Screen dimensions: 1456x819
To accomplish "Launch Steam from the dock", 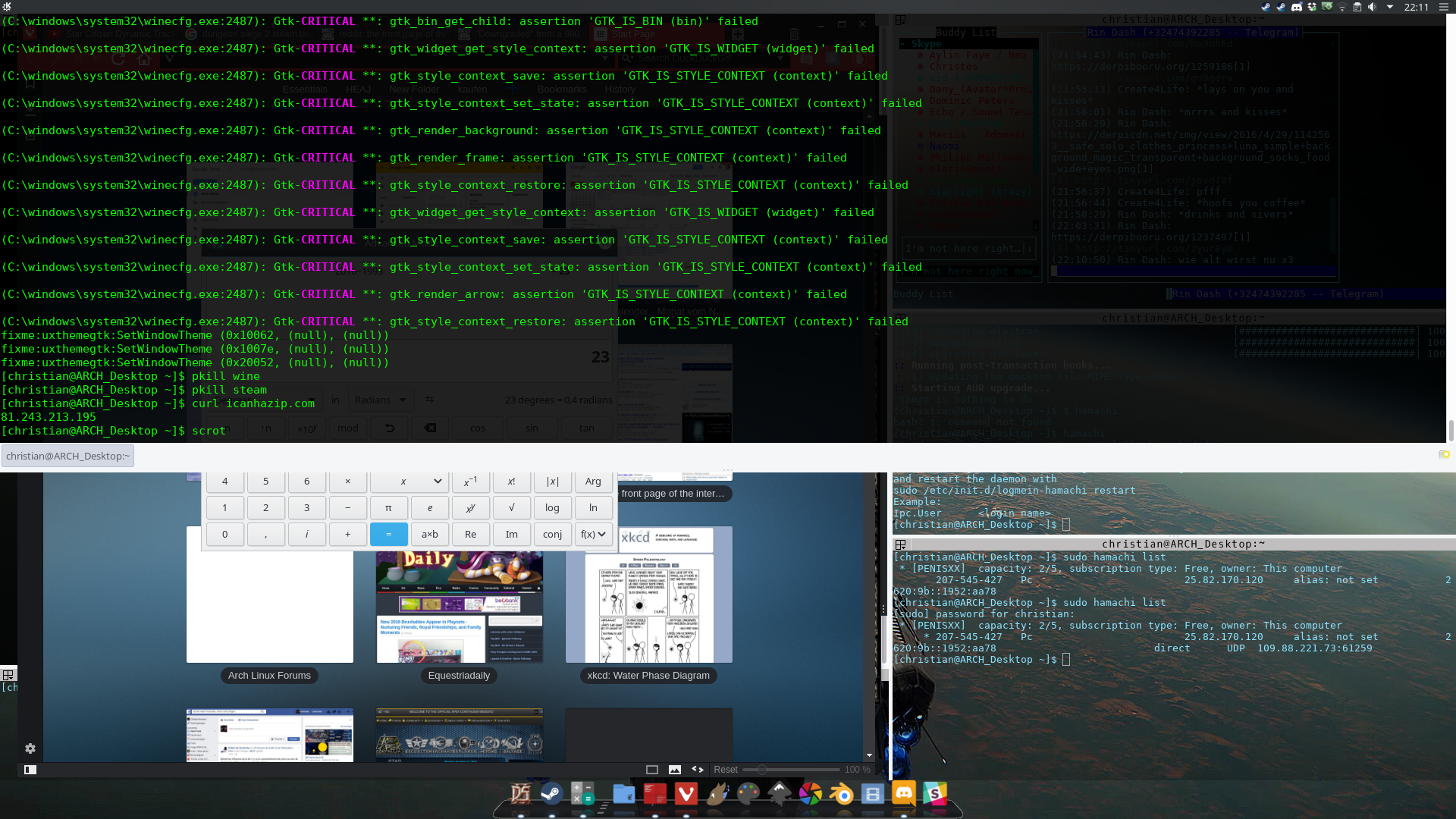I will [x=551, y=794].
